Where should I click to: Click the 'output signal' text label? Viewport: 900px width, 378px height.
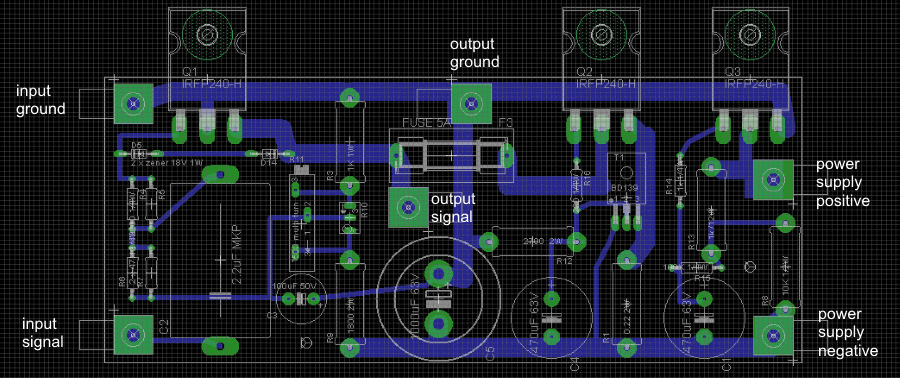(453, 208)
